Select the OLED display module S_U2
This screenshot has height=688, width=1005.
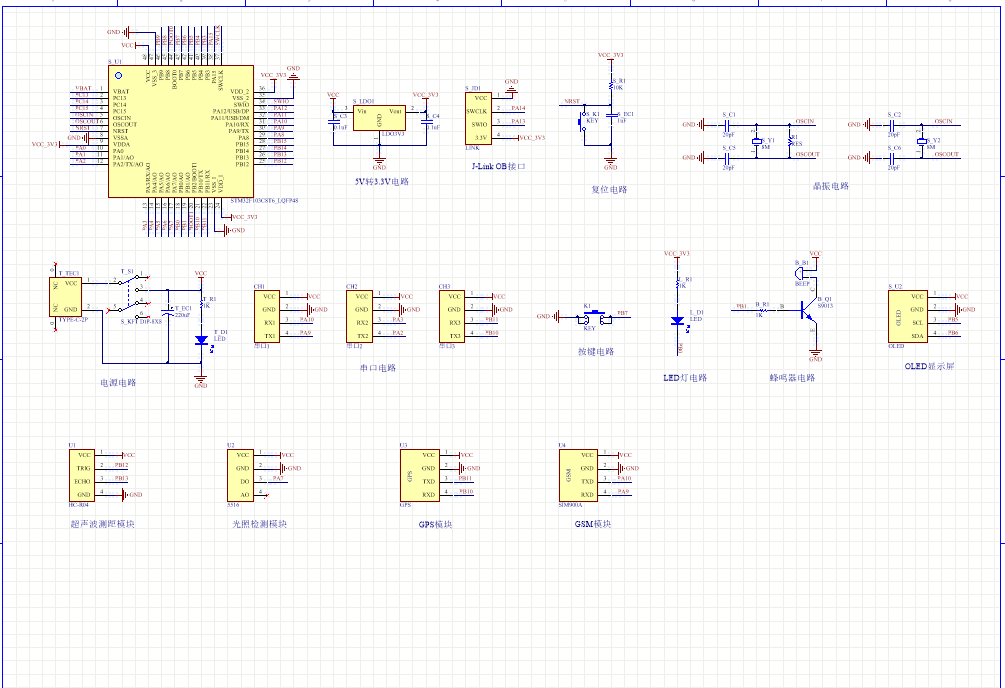(x=908, y=317)
